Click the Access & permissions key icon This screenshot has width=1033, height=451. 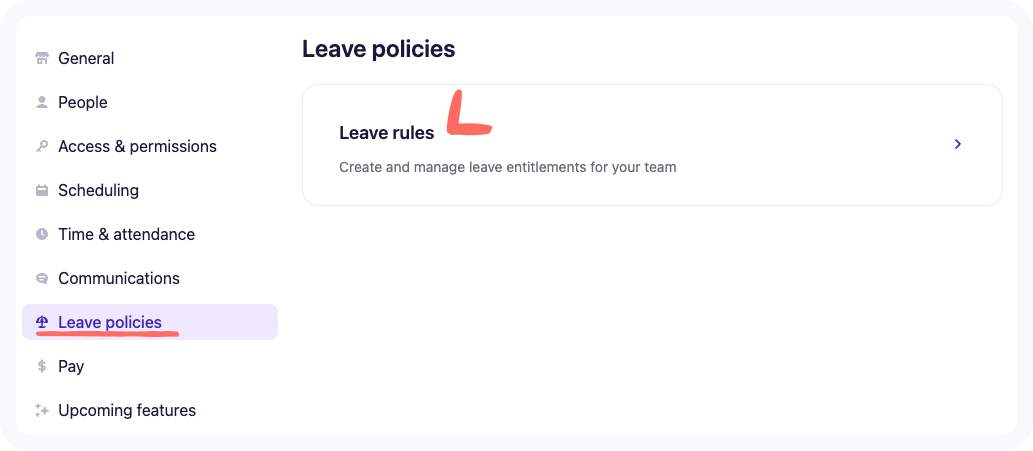[x=42, y=146]
